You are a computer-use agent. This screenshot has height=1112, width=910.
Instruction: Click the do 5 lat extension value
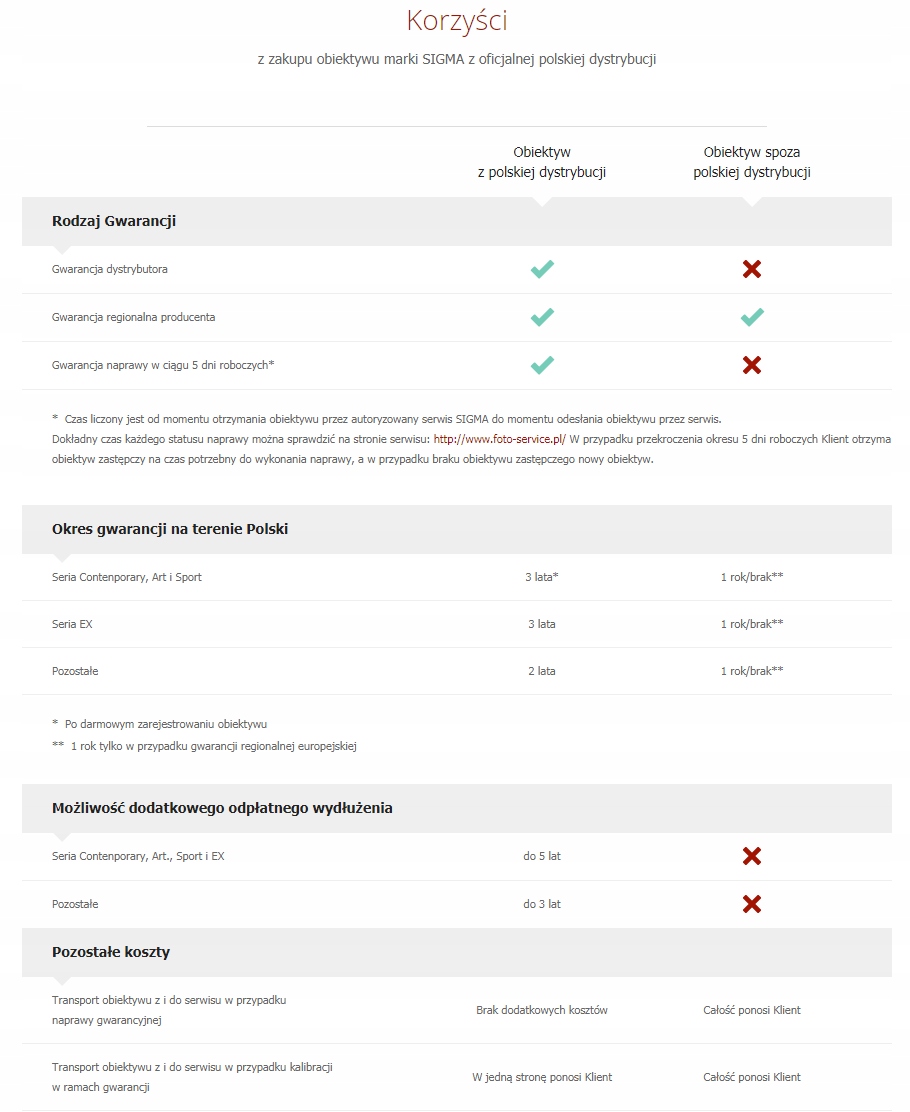point(542,856)
